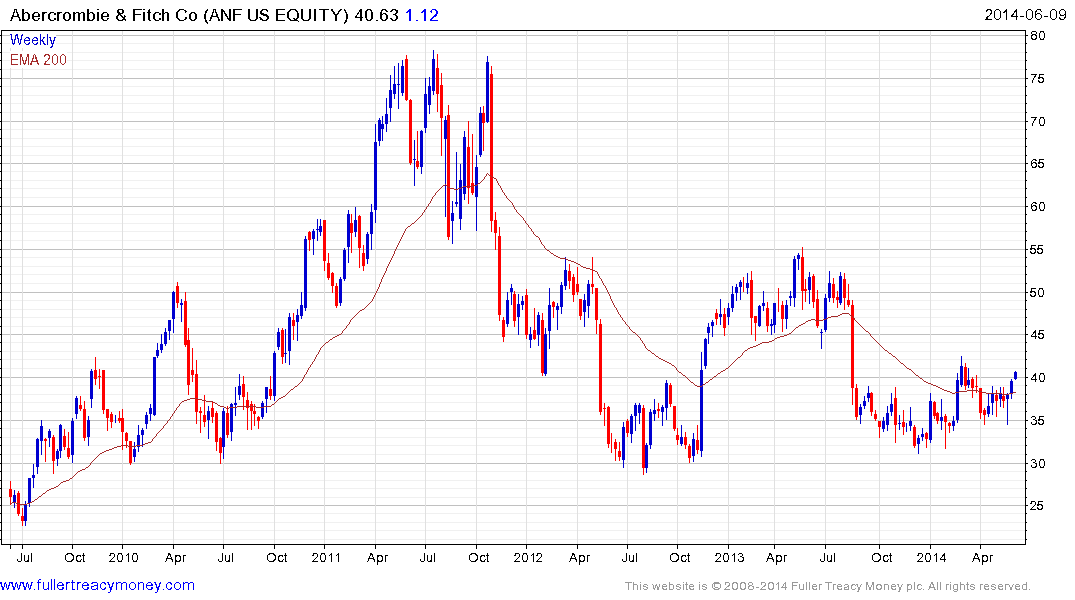Click the 2014 year label on time axis

coord(931,557)
